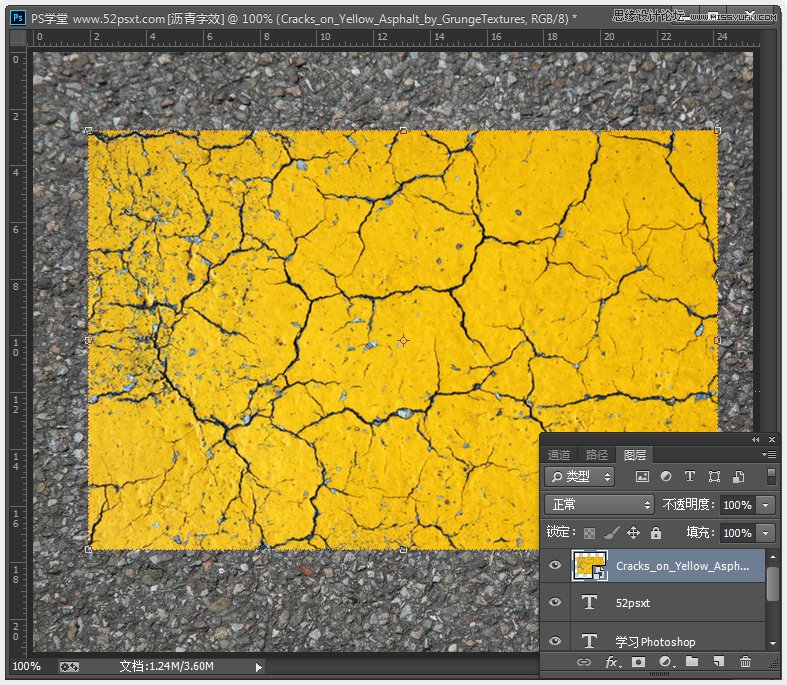
Task: Create a new layer group folder
Action: tap(692, 661)
